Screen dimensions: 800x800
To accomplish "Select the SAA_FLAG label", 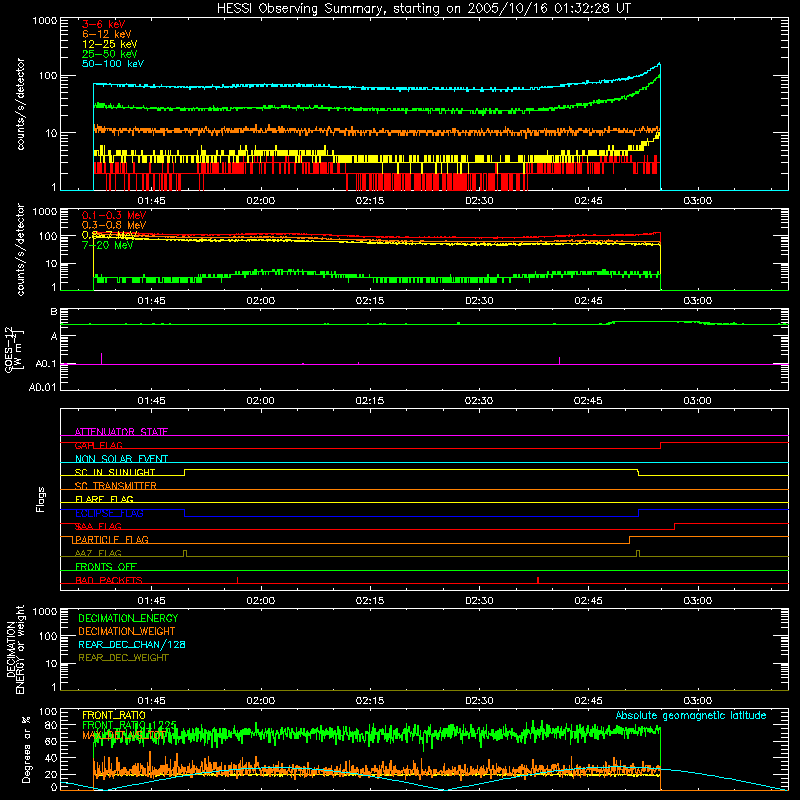I will [98, 526].
